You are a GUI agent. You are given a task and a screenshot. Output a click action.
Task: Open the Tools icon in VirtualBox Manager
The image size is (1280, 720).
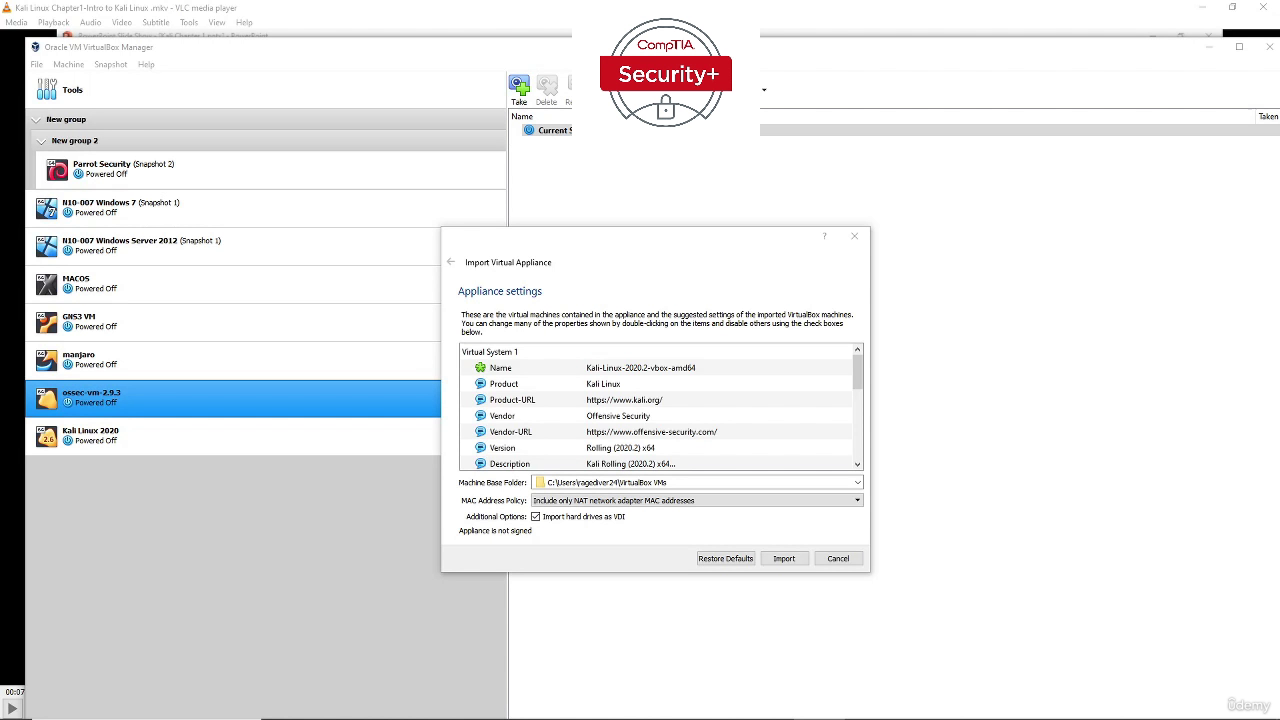tap(47, 90)
